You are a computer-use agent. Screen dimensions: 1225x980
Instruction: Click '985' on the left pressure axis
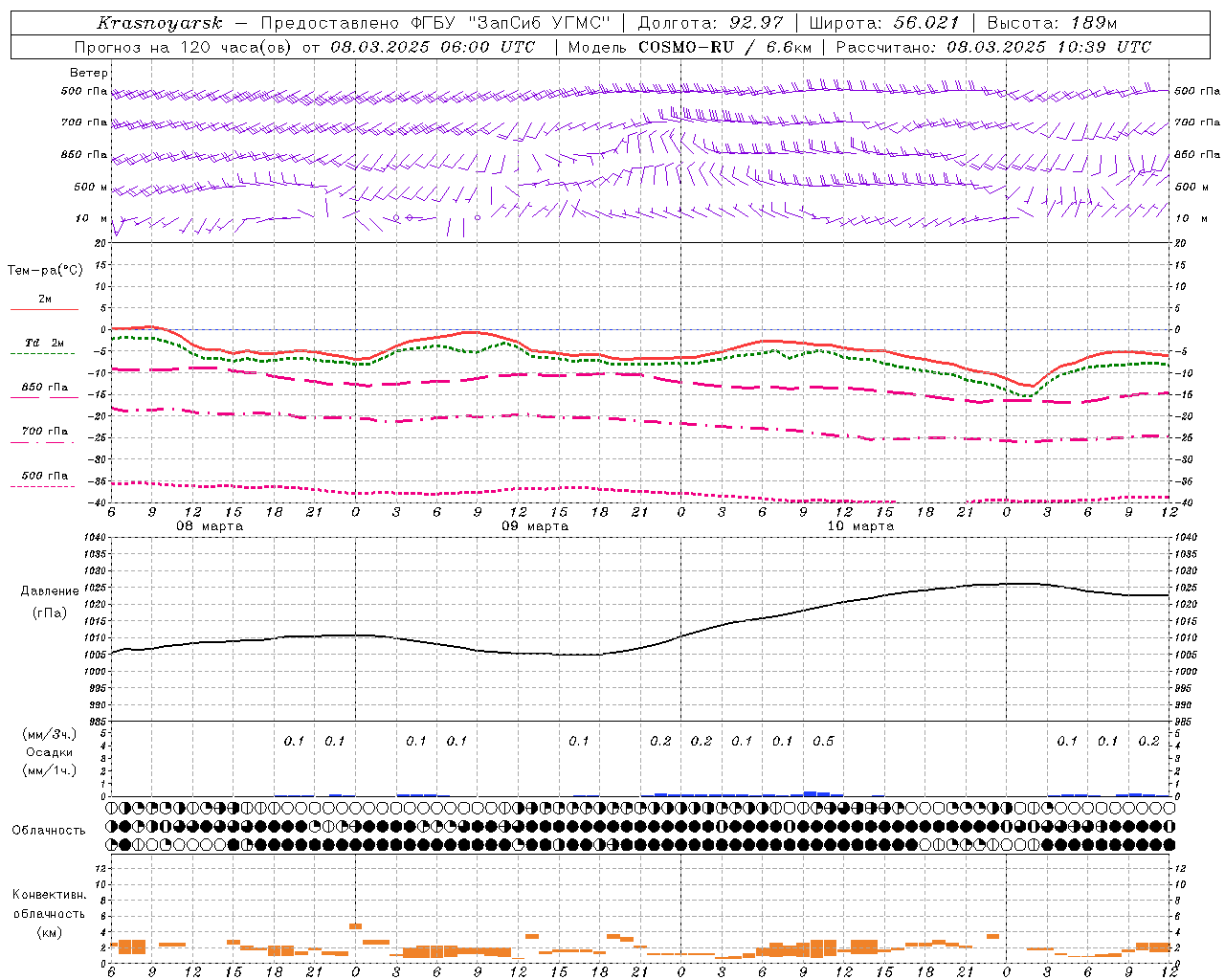click(96, 722)
